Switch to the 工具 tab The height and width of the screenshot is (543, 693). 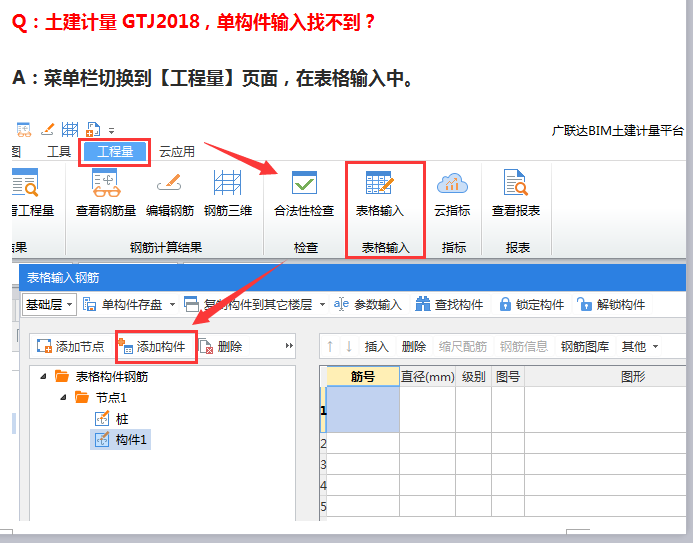[x=59, y=152]
